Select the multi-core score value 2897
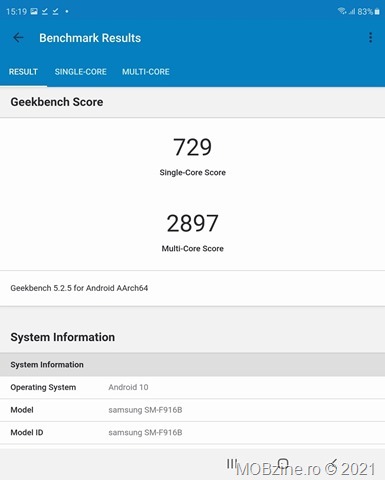 click(192, 223)
